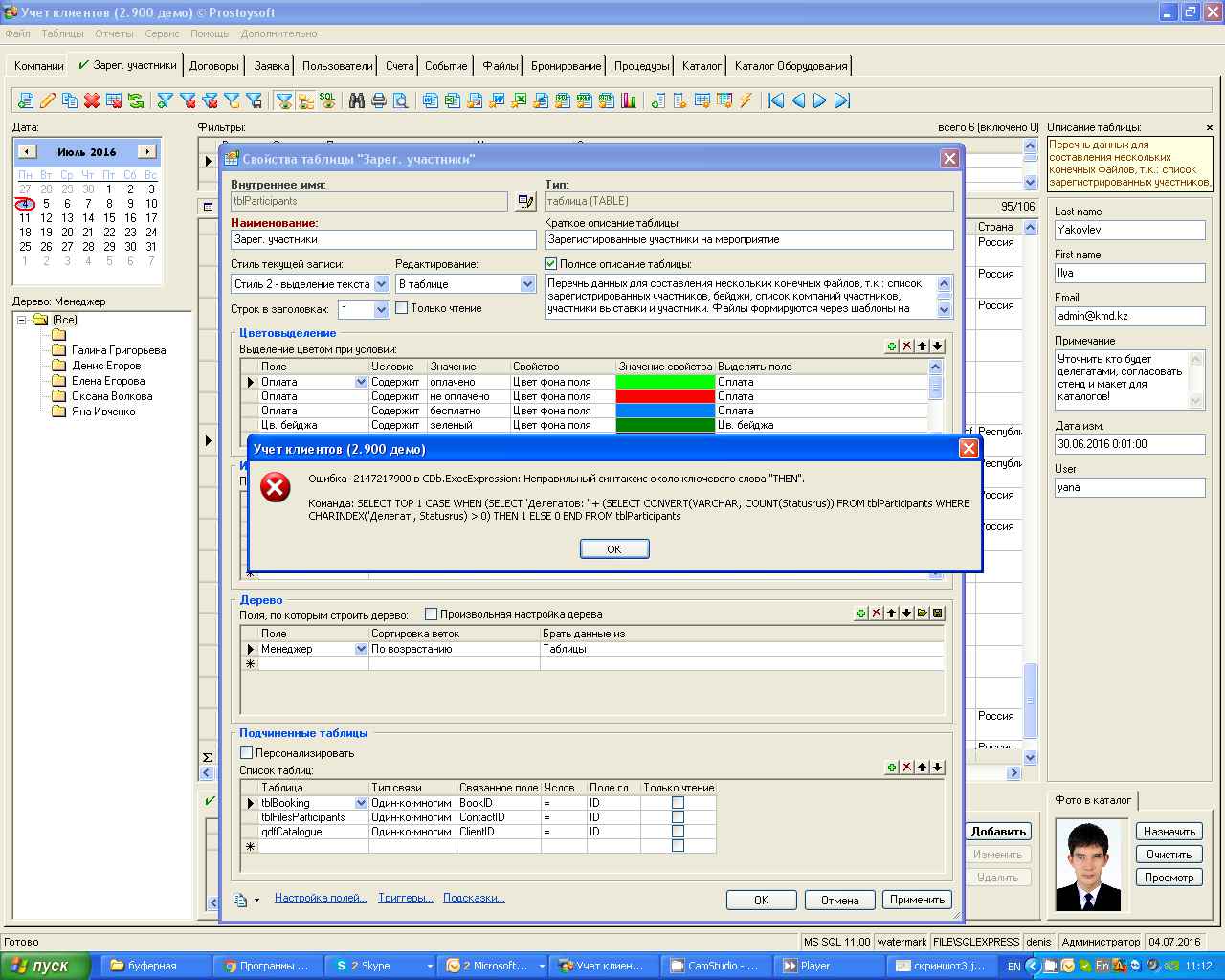Click the red color swatch for 'не оплачено'
The width and height of the screenshot is (1225, 980).
pyautogui.click(x=665, y=396)
